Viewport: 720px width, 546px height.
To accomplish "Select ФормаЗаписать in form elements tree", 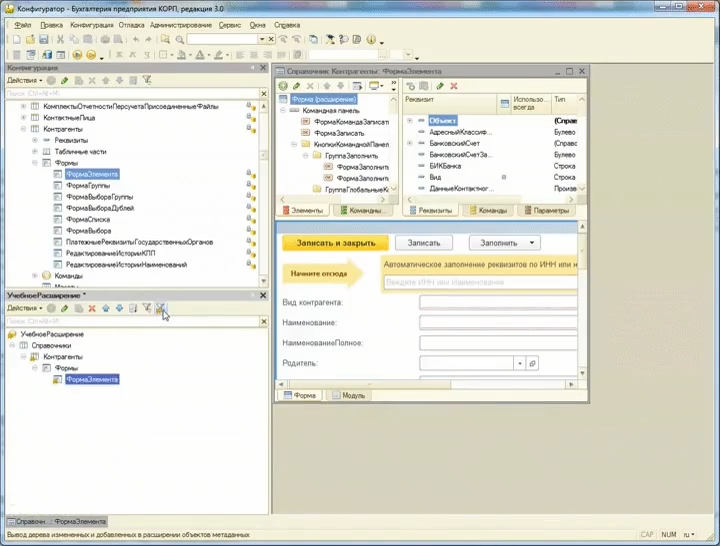I will pos(339,133).
